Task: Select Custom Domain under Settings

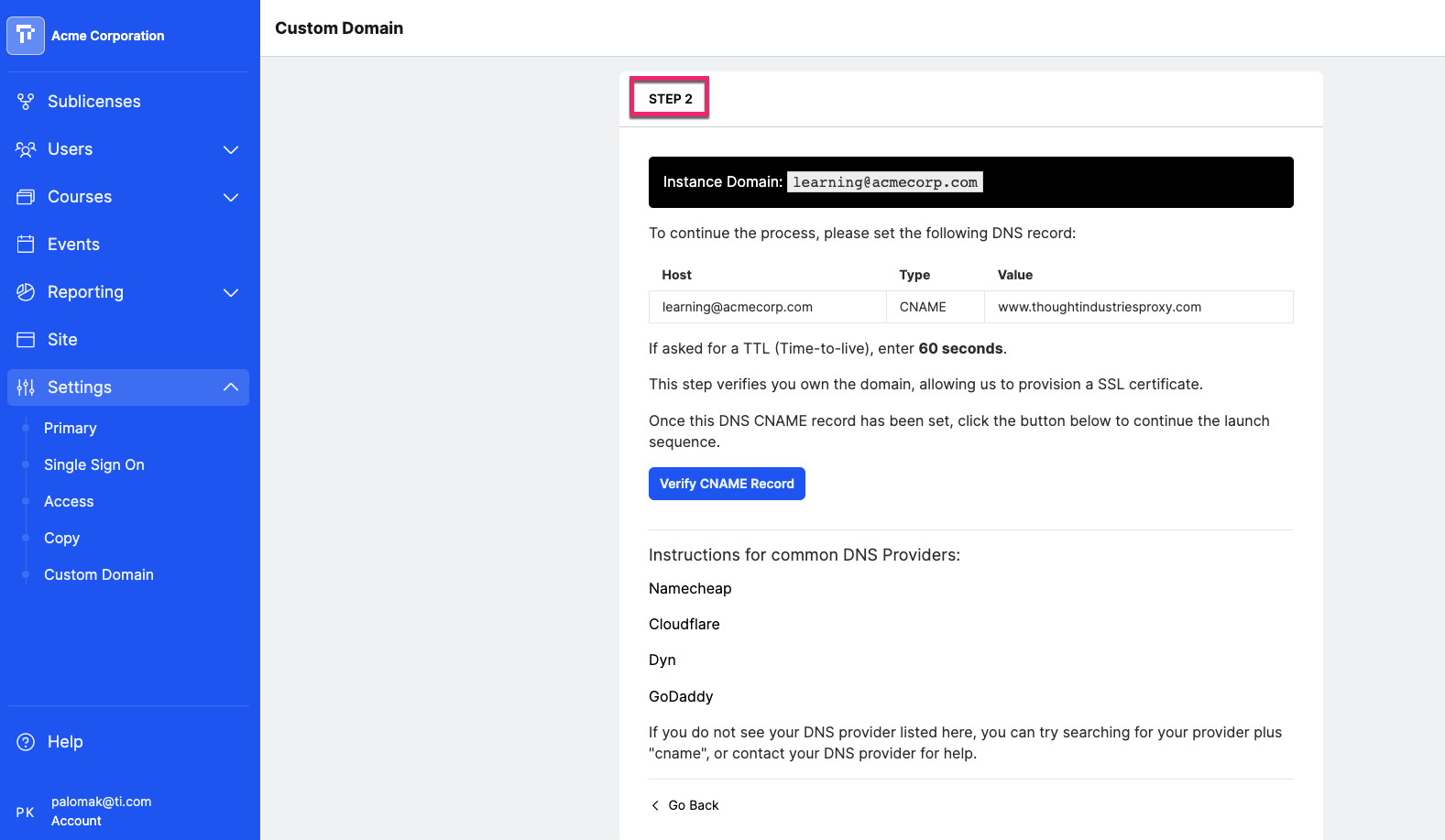Action: pos(99,574)
